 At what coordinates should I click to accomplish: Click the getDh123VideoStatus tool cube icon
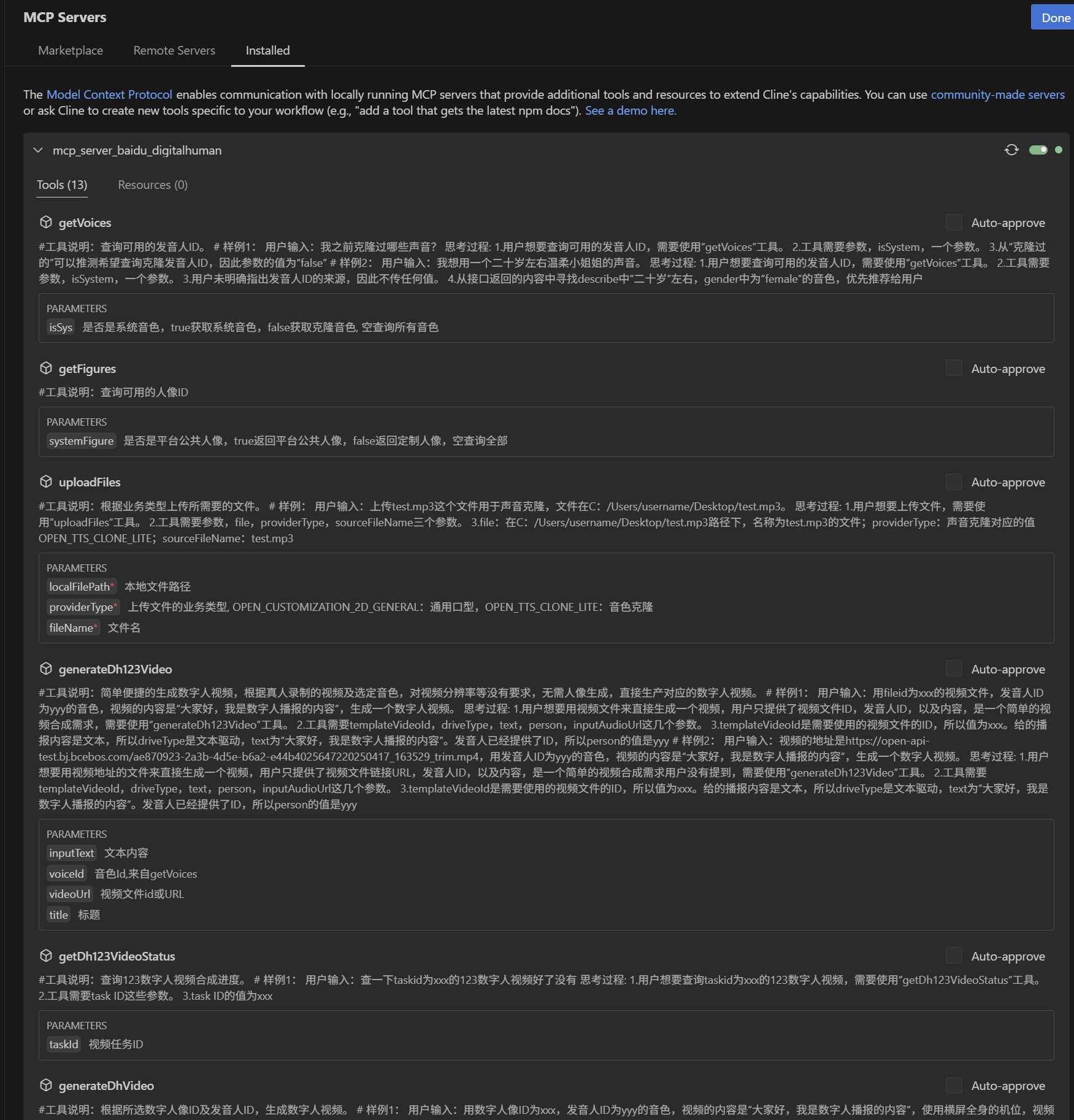click(x=46, y=956)
